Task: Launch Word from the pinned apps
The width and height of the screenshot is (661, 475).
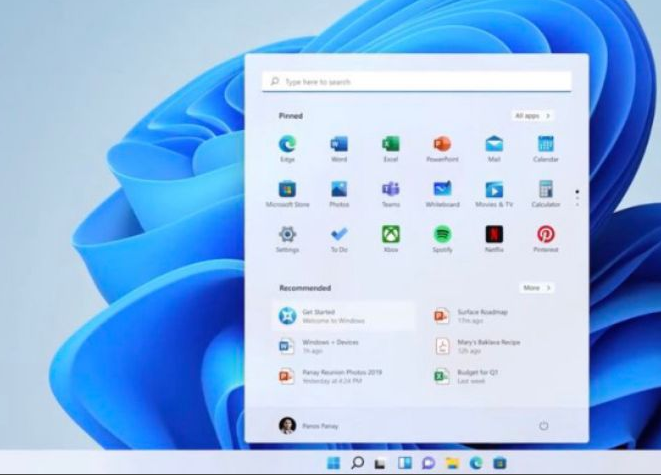Action: 339,145
